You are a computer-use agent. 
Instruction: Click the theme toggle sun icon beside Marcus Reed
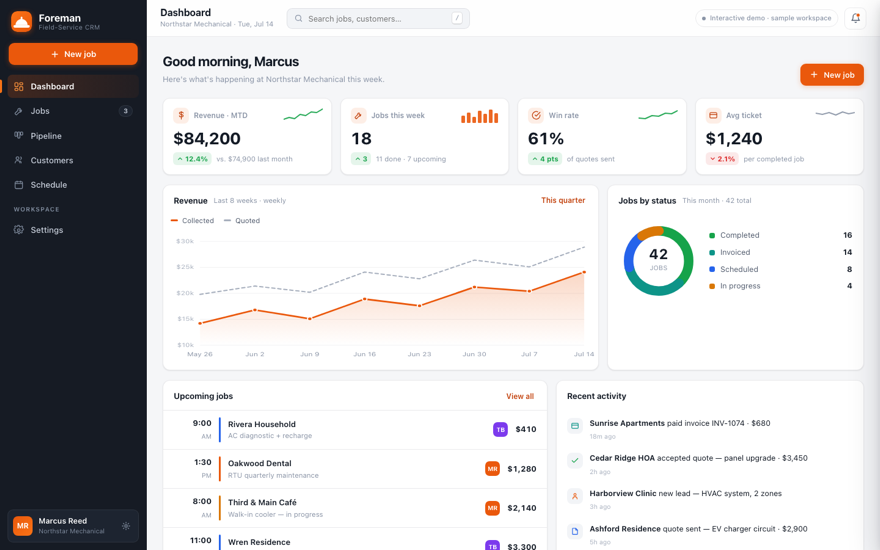pos(126,526)
